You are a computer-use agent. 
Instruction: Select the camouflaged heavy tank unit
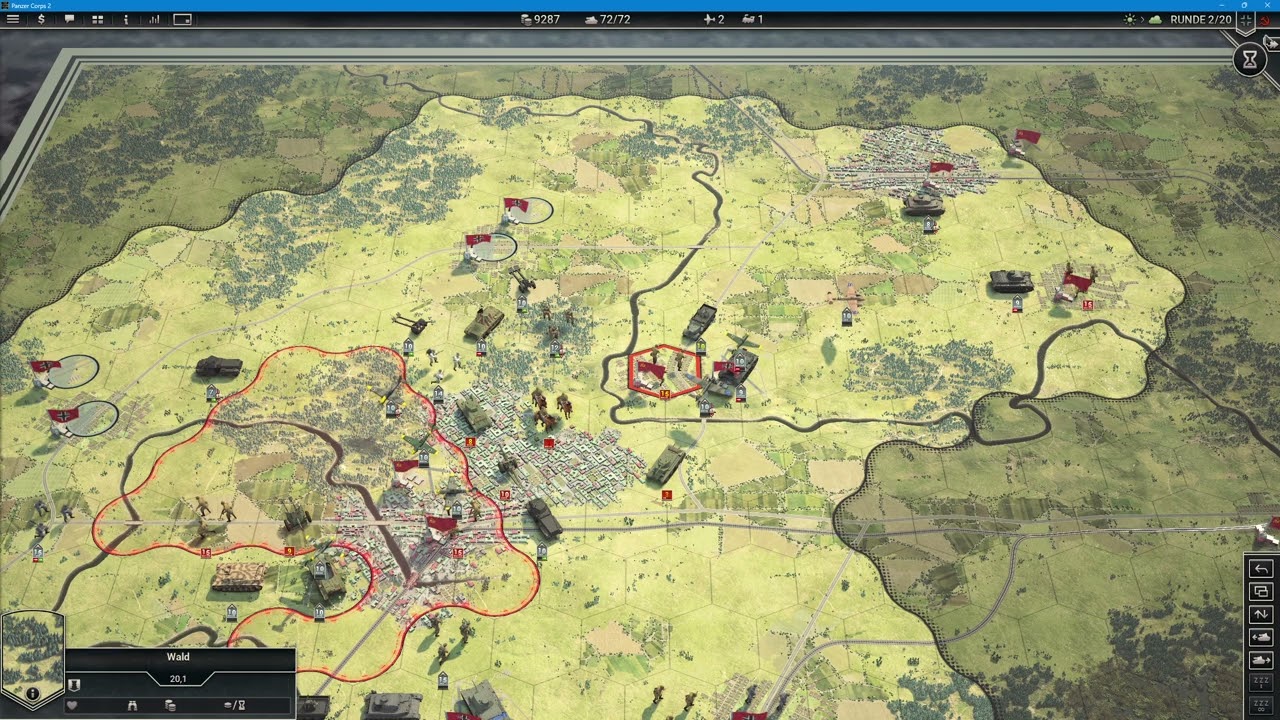coord(238,577)
